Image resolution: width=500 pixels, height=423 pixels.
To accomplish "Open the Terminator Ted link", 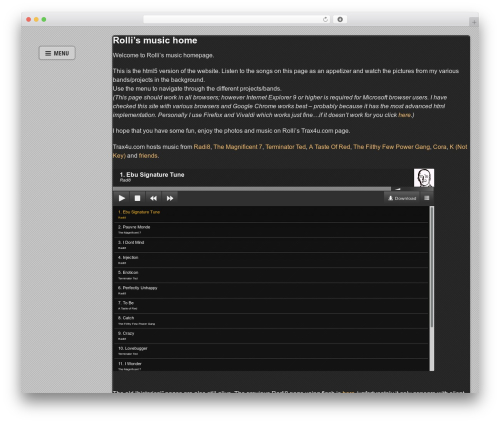I will tap(286, 147).
